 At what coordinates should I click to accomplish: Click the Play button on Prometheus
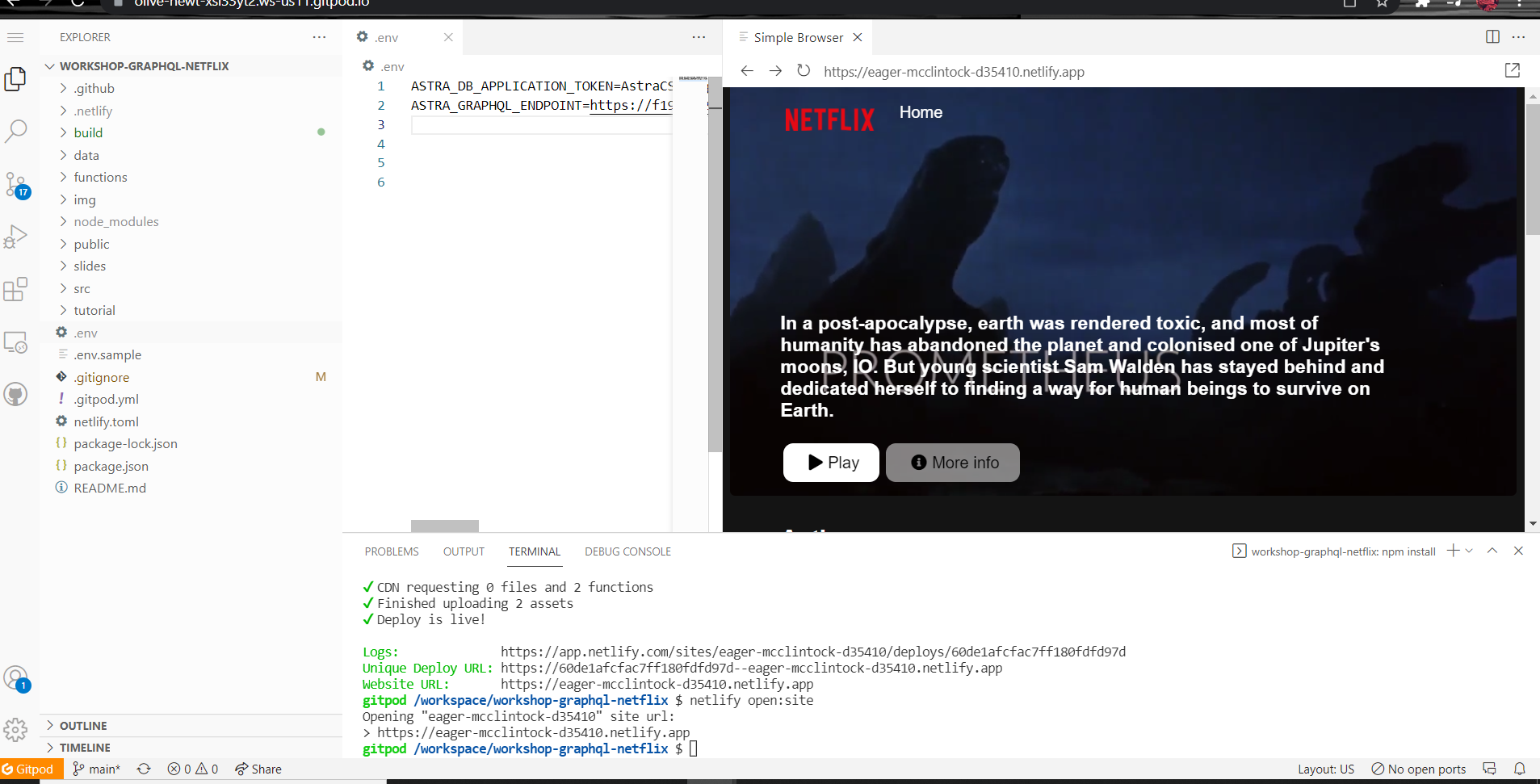831,462
